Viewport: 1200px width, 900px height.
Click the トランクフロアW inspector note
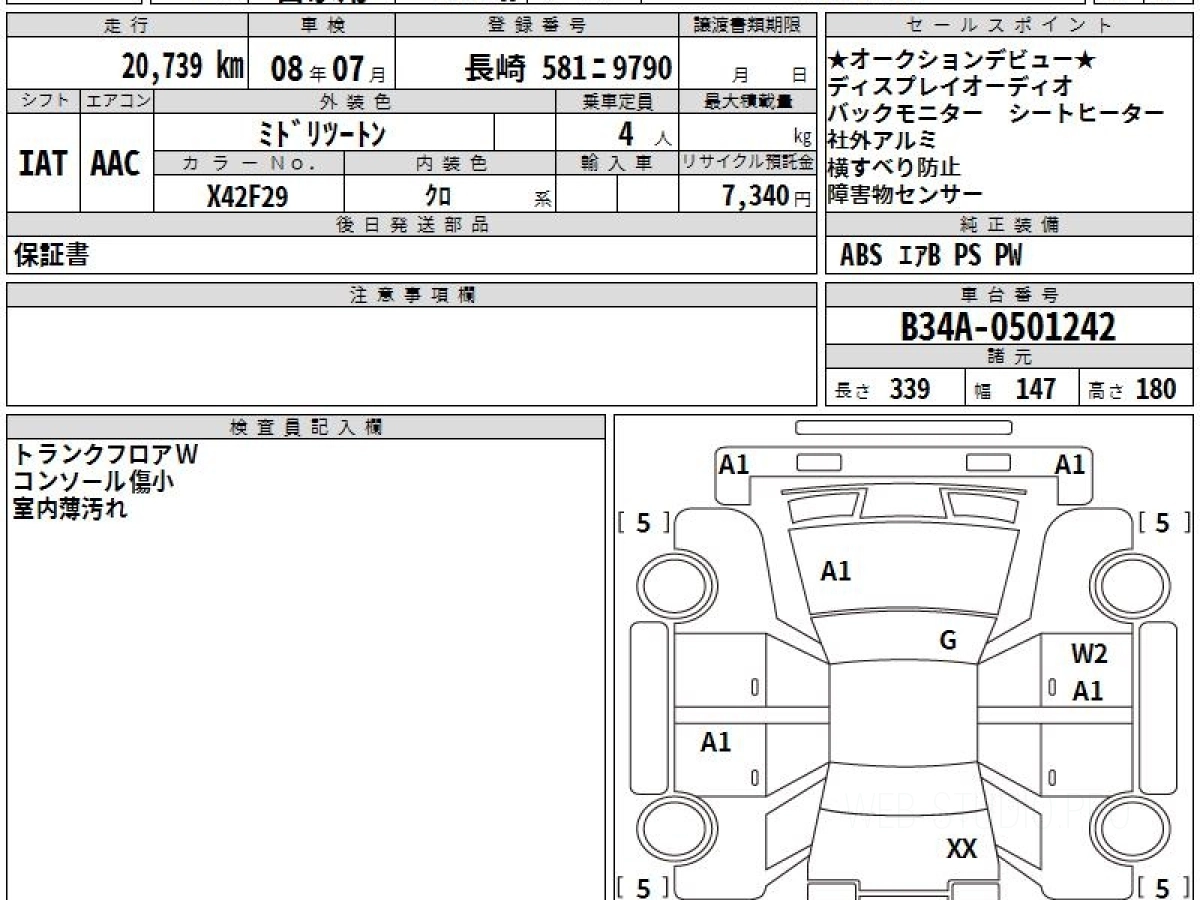105,454
